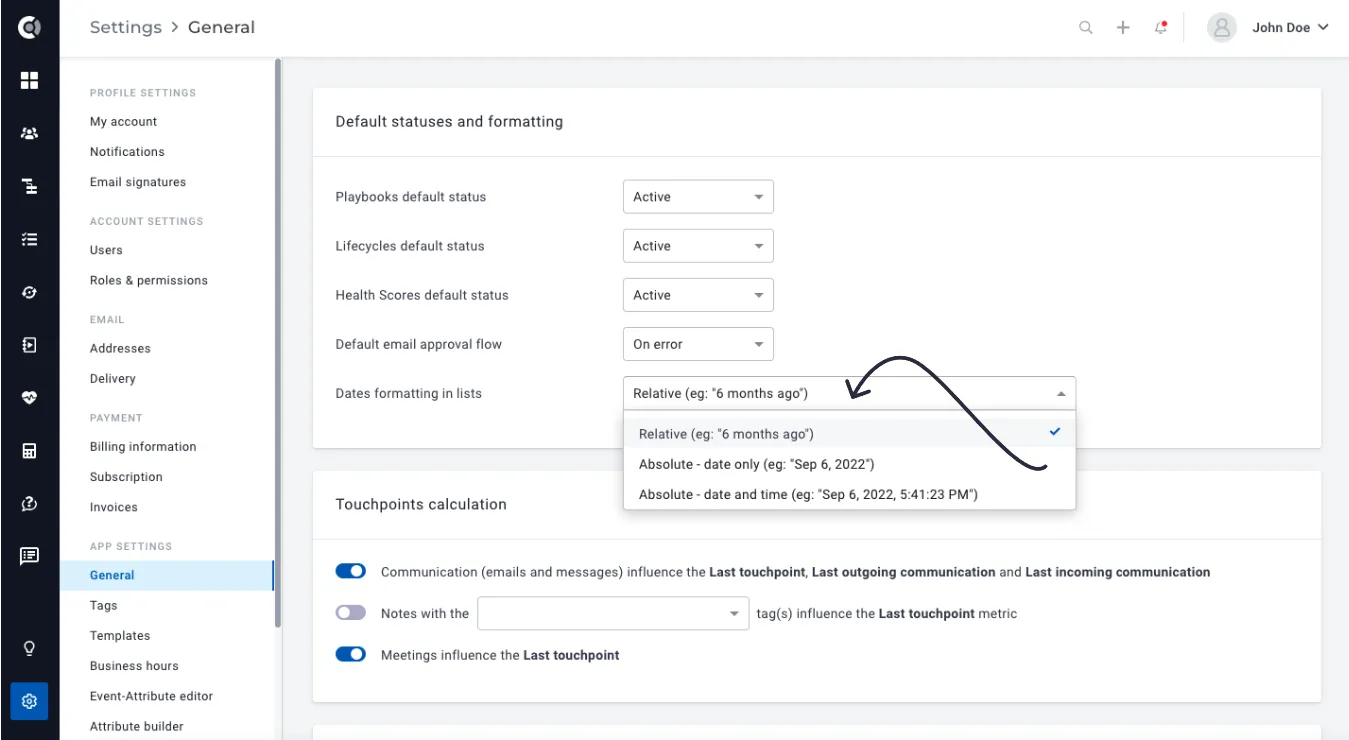Choose Absolute - date only option
Image resolution: width=1349 pixels, height=740 pixels.
click(849, 464)
